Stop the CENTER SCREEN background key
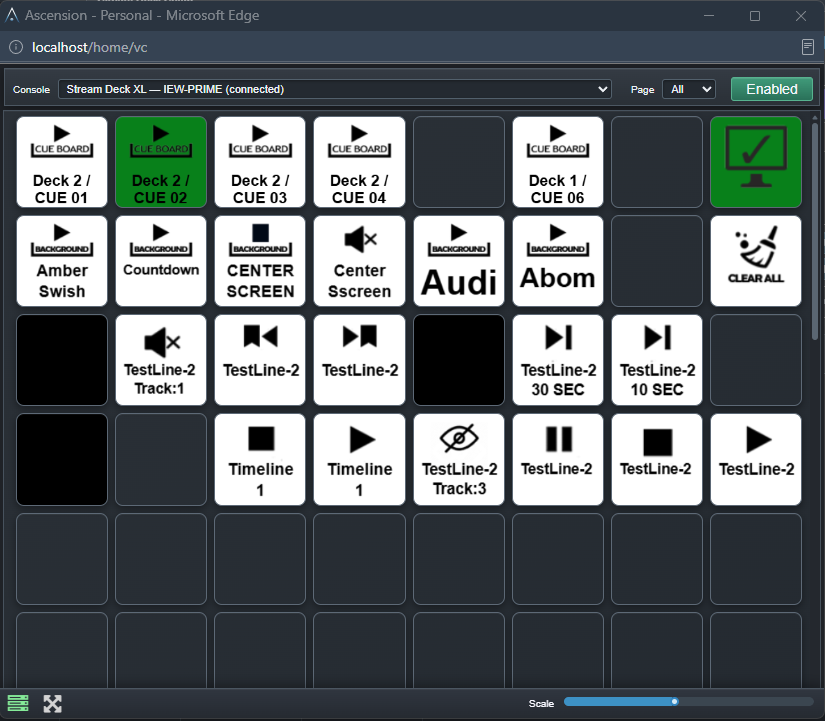825x721 pixels. coord(260,261)
